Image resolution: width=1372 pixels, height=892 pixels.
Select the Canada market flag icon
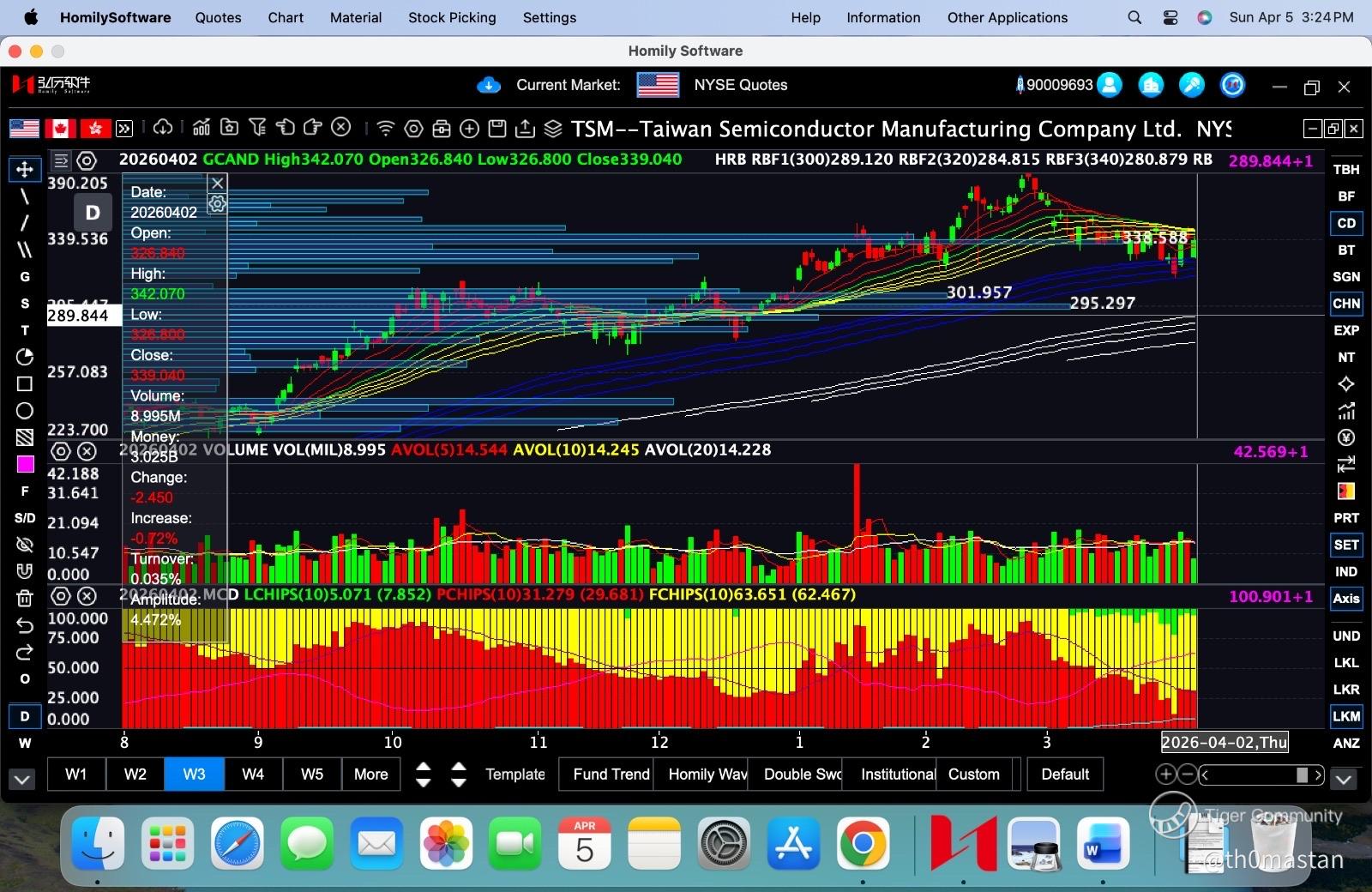(x=60, y=129)
